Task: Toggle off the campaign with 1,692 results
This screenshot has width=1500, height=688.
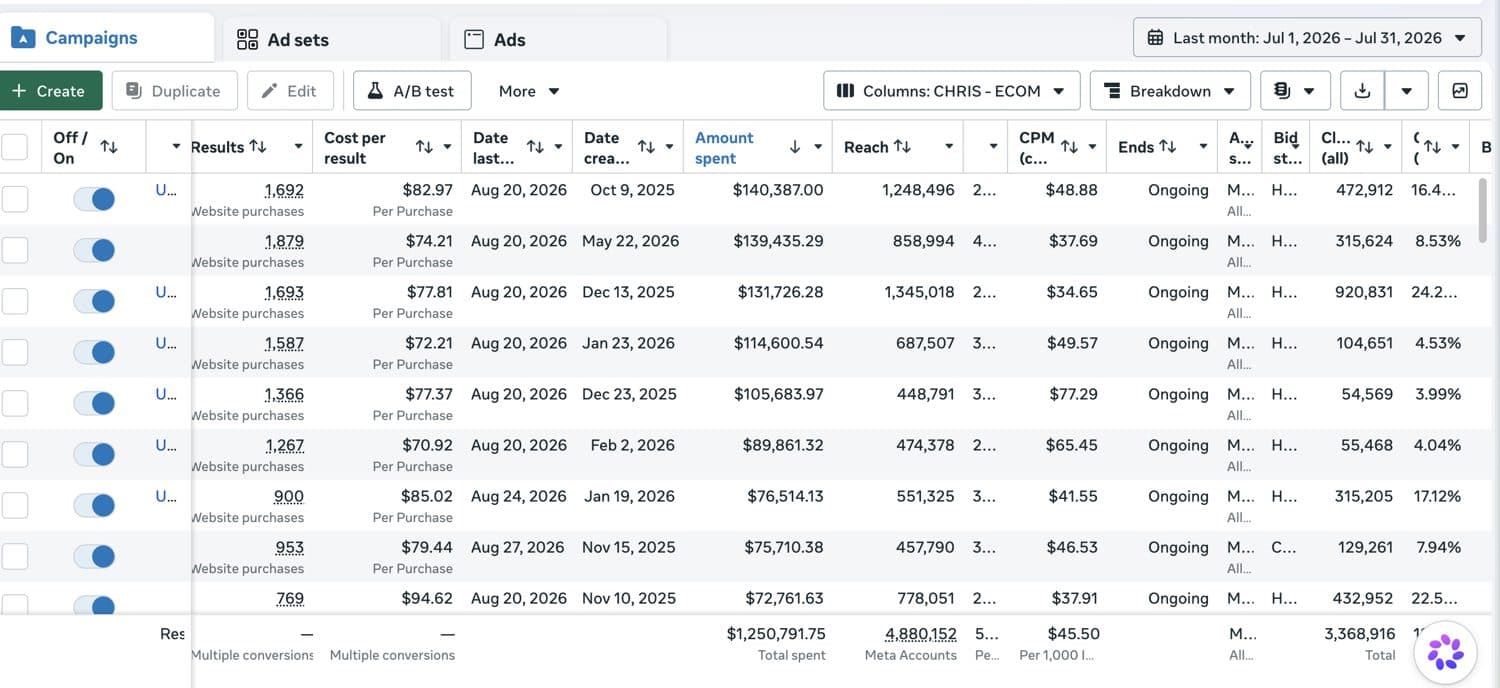Action: [x=94, y=199]
